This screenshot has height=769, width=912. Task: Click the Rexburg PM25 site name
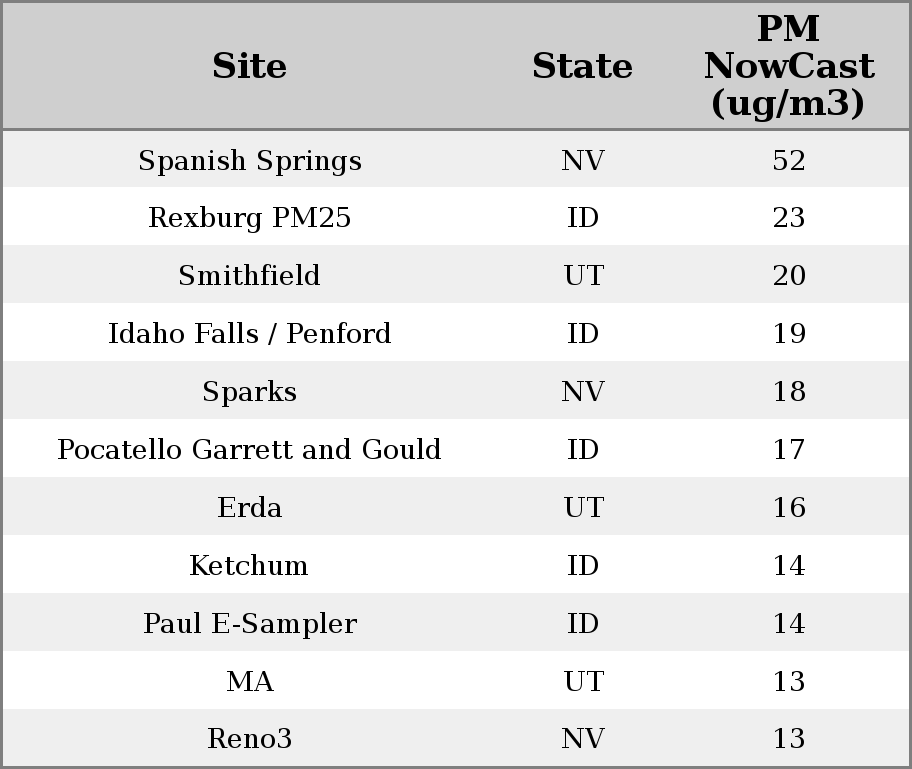coord(249,218)
